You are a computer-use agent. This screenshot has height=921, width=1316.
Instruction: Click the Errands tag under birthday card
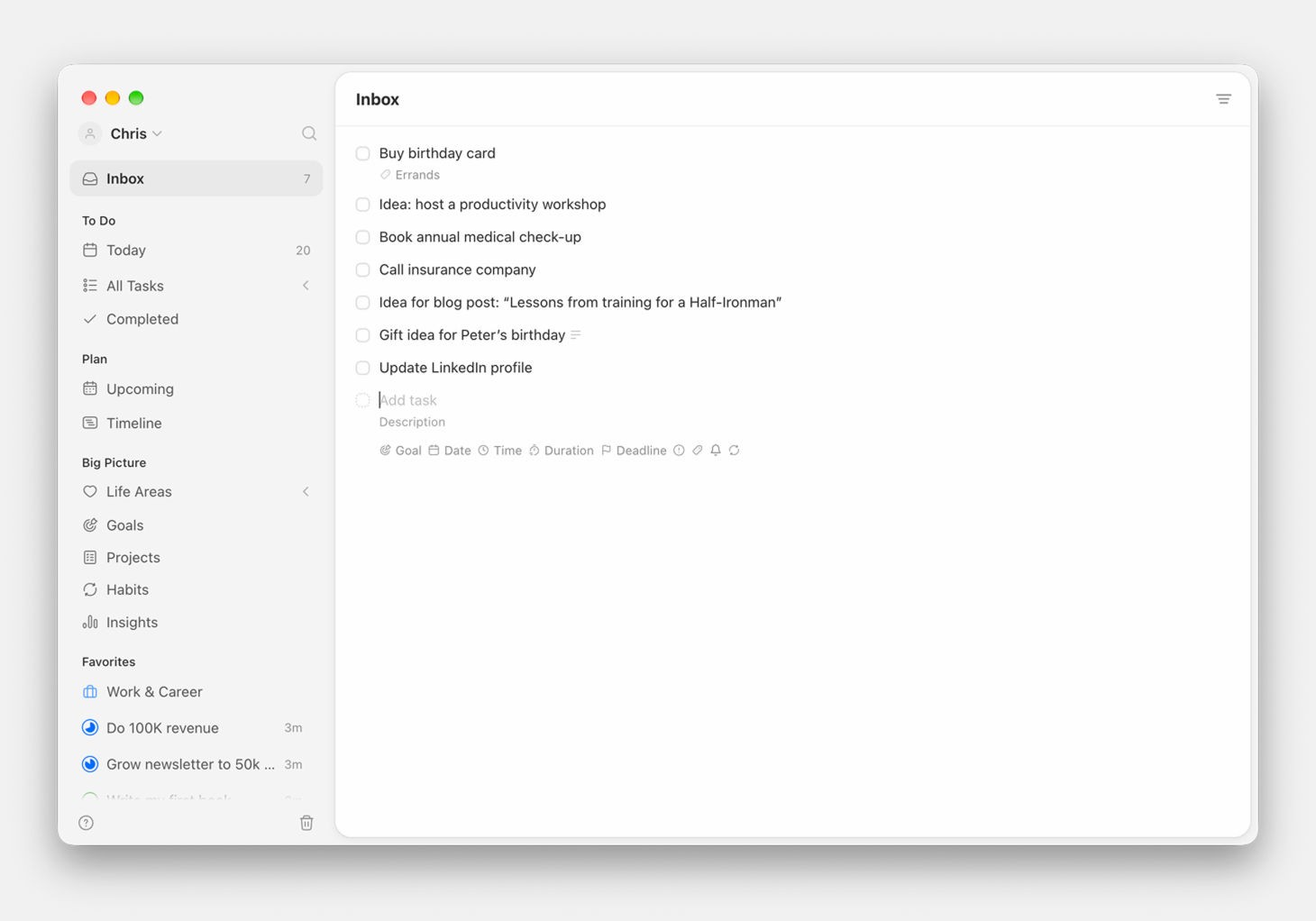click(x=410, y=175)
